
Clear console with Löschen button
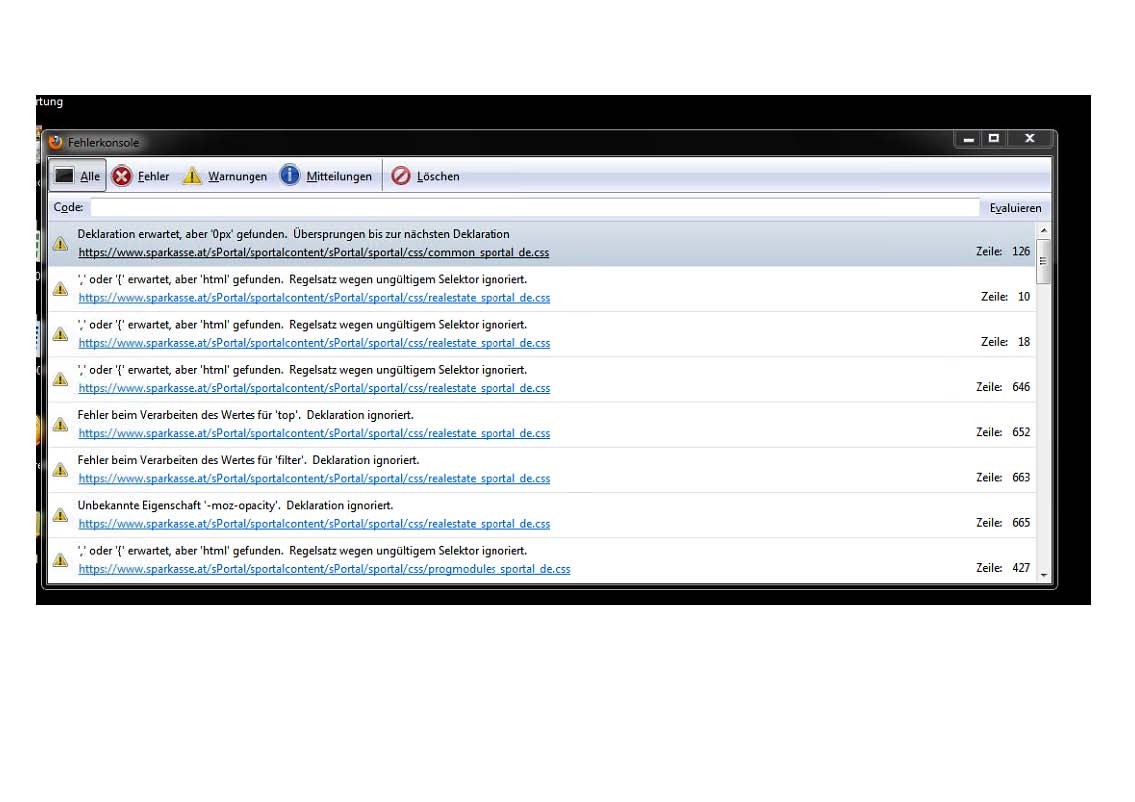[426, 176]
